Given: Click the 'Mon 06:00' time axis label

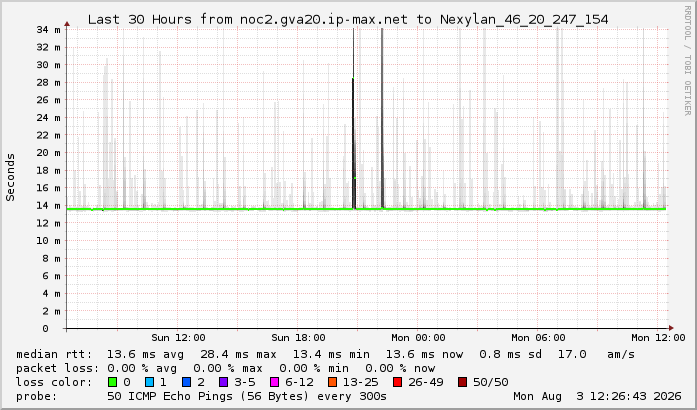Looking at the screenshot, I should click(x=538, y=338).
